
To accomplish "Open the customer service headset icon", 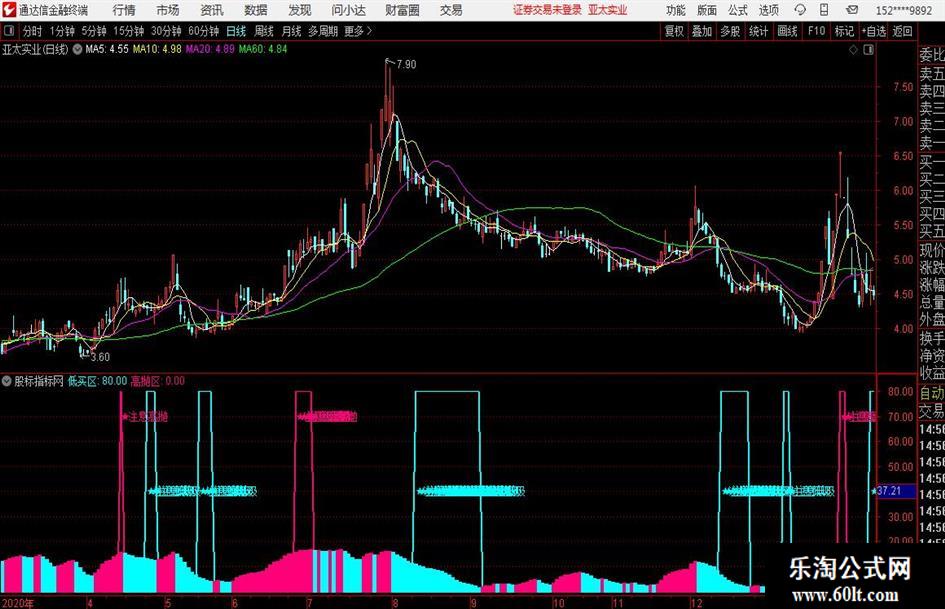I will pos(800,10).
